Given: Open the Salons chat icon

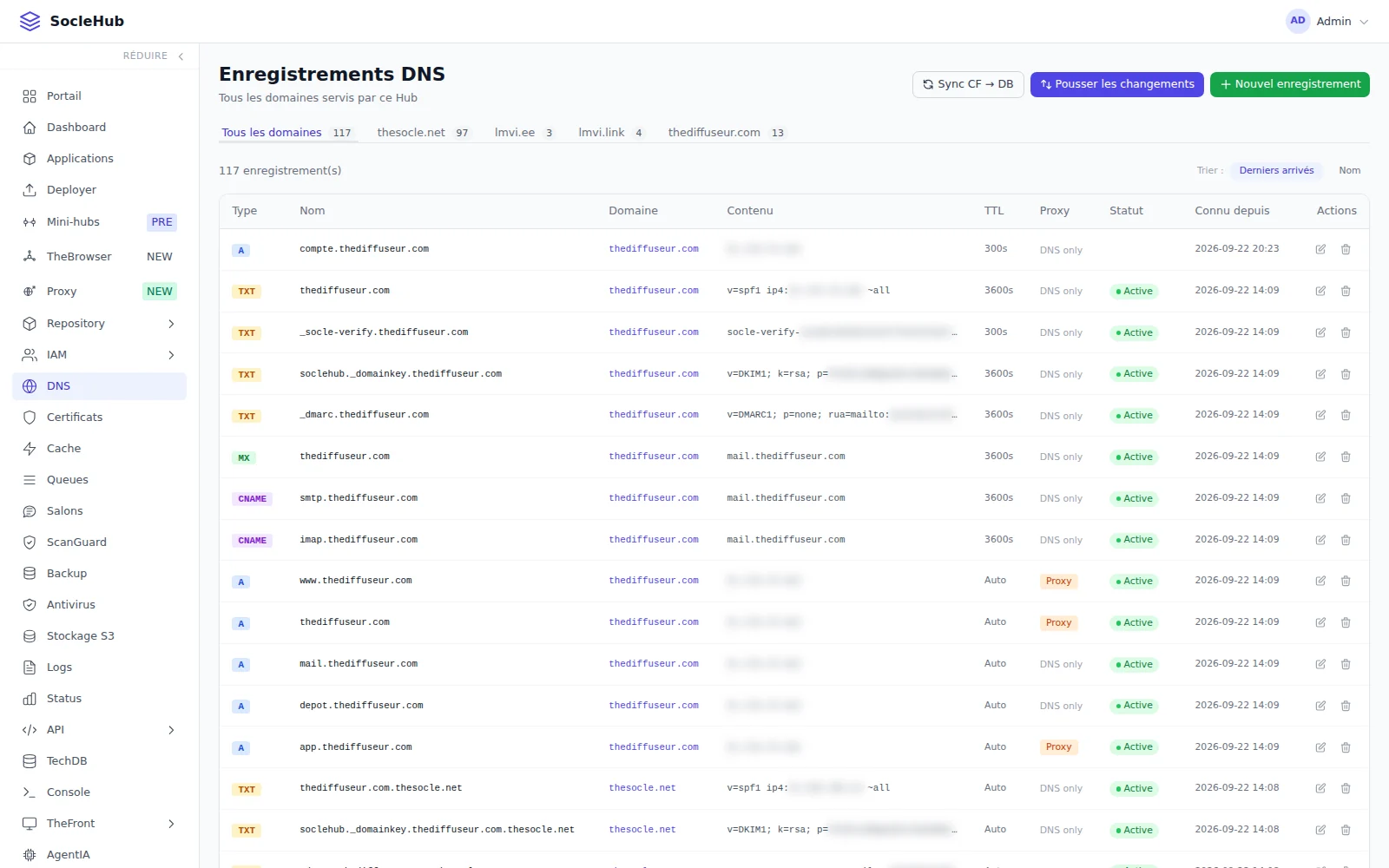Looking at the screenshot, I should [x=30, y=511].
